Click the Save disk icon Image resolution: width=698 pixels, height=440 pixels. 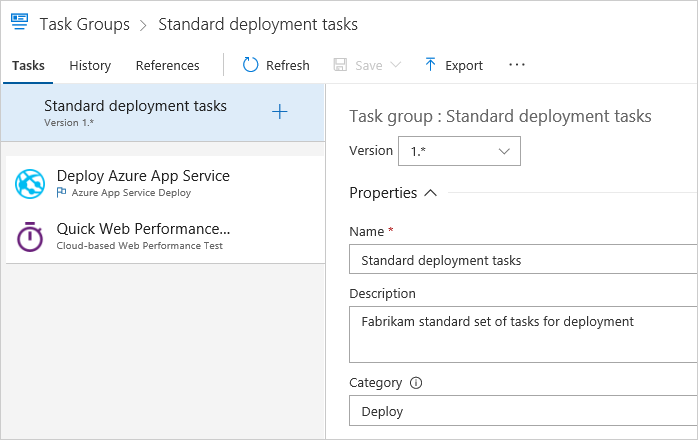click(x=340, y=65)
